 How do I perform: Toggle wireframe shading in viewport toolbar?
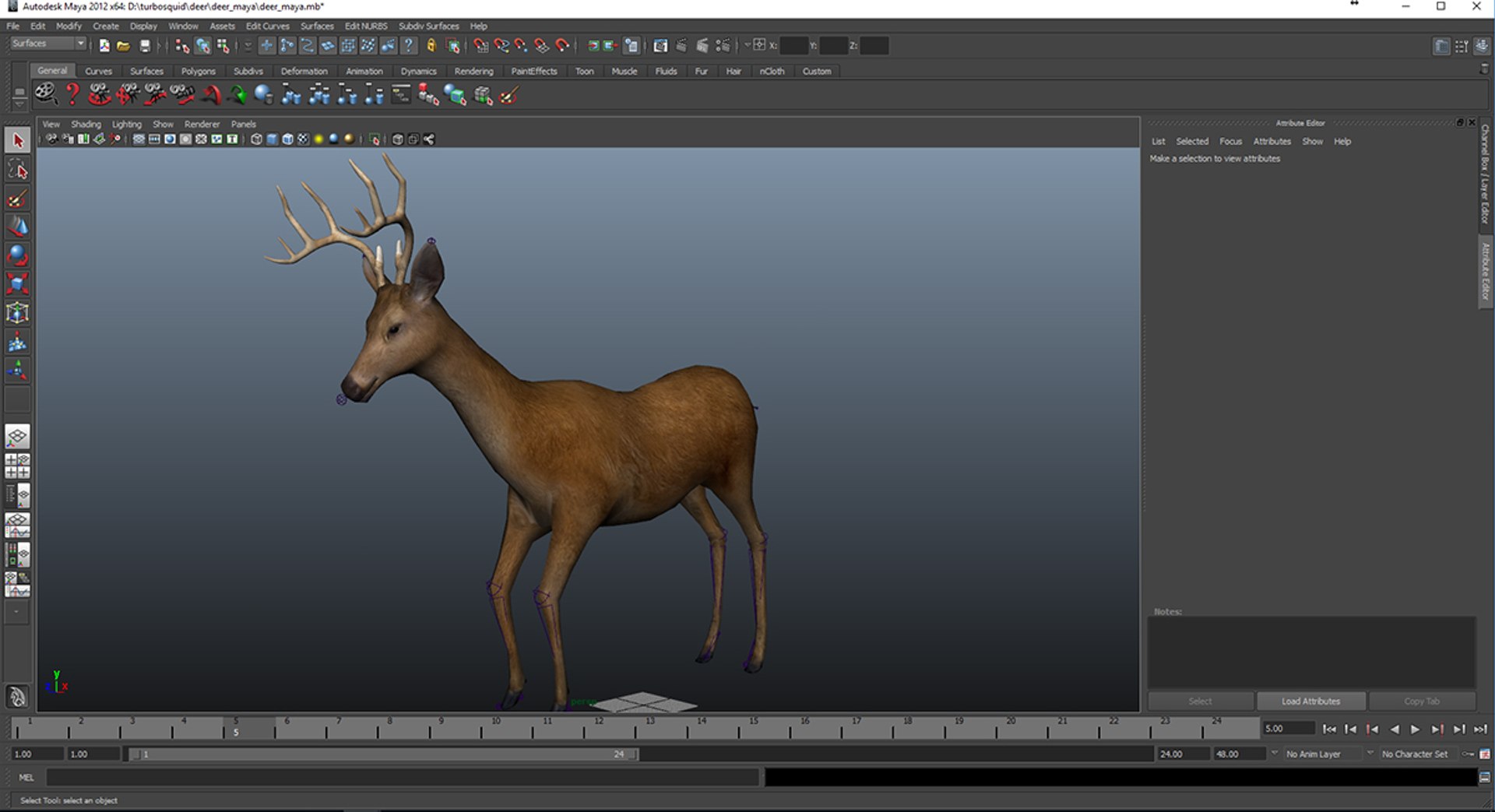[x=256, y=139]
